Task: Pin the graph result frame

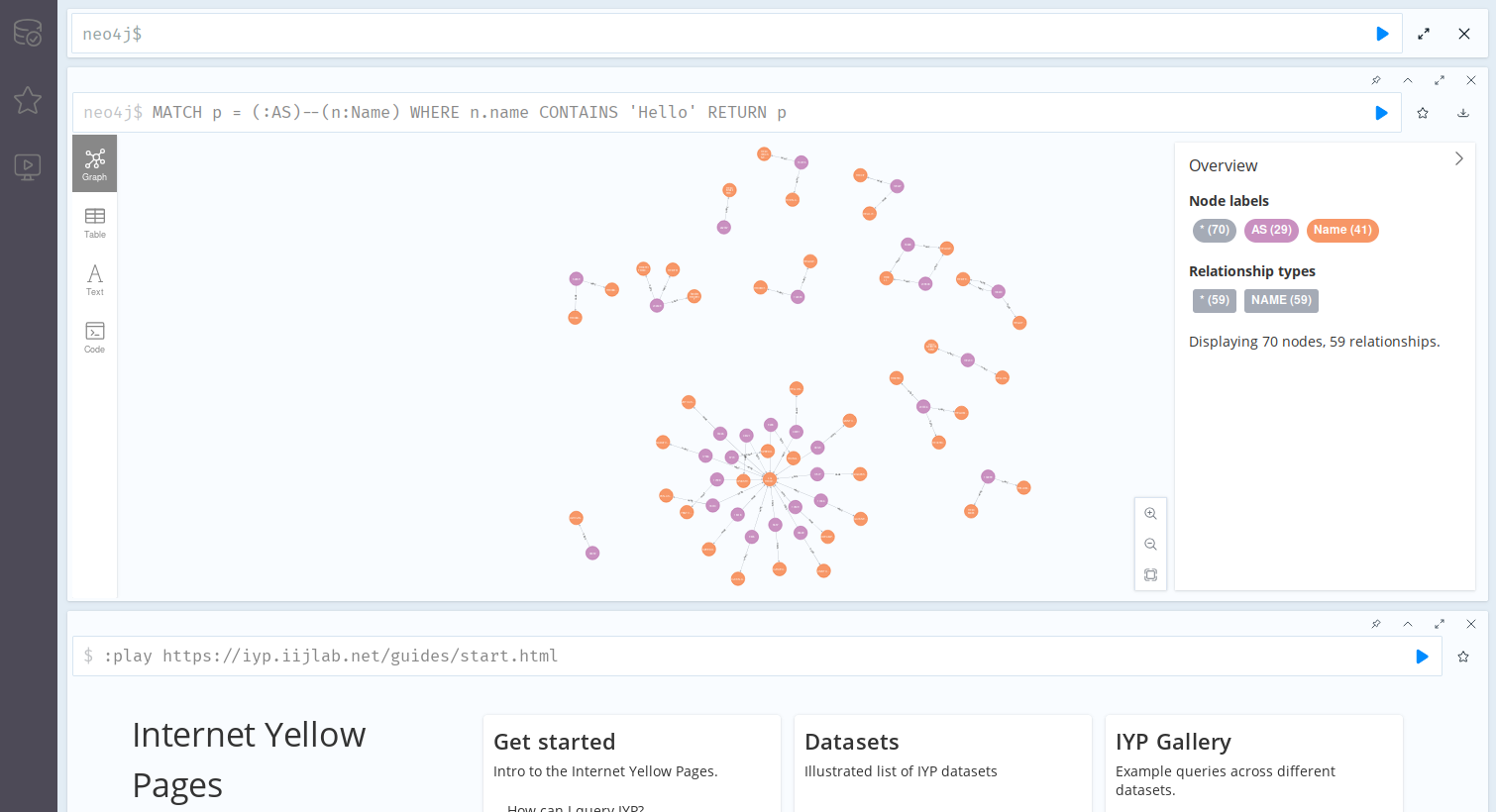Action: pyautogui.click(x=1376, y=80)
